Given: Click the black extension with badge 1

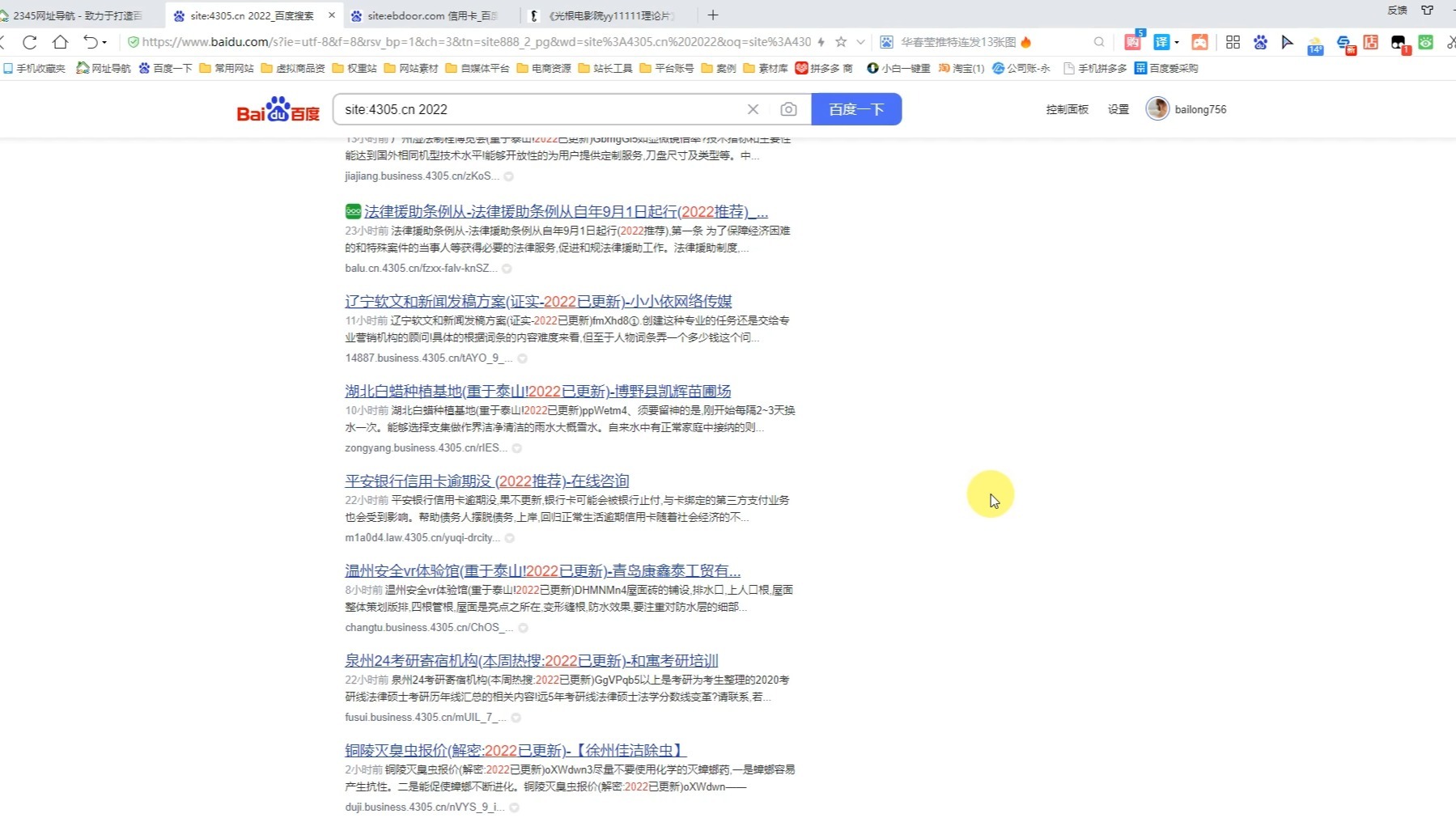Looking at the screenshot, I should click(x=1400, y=44).
